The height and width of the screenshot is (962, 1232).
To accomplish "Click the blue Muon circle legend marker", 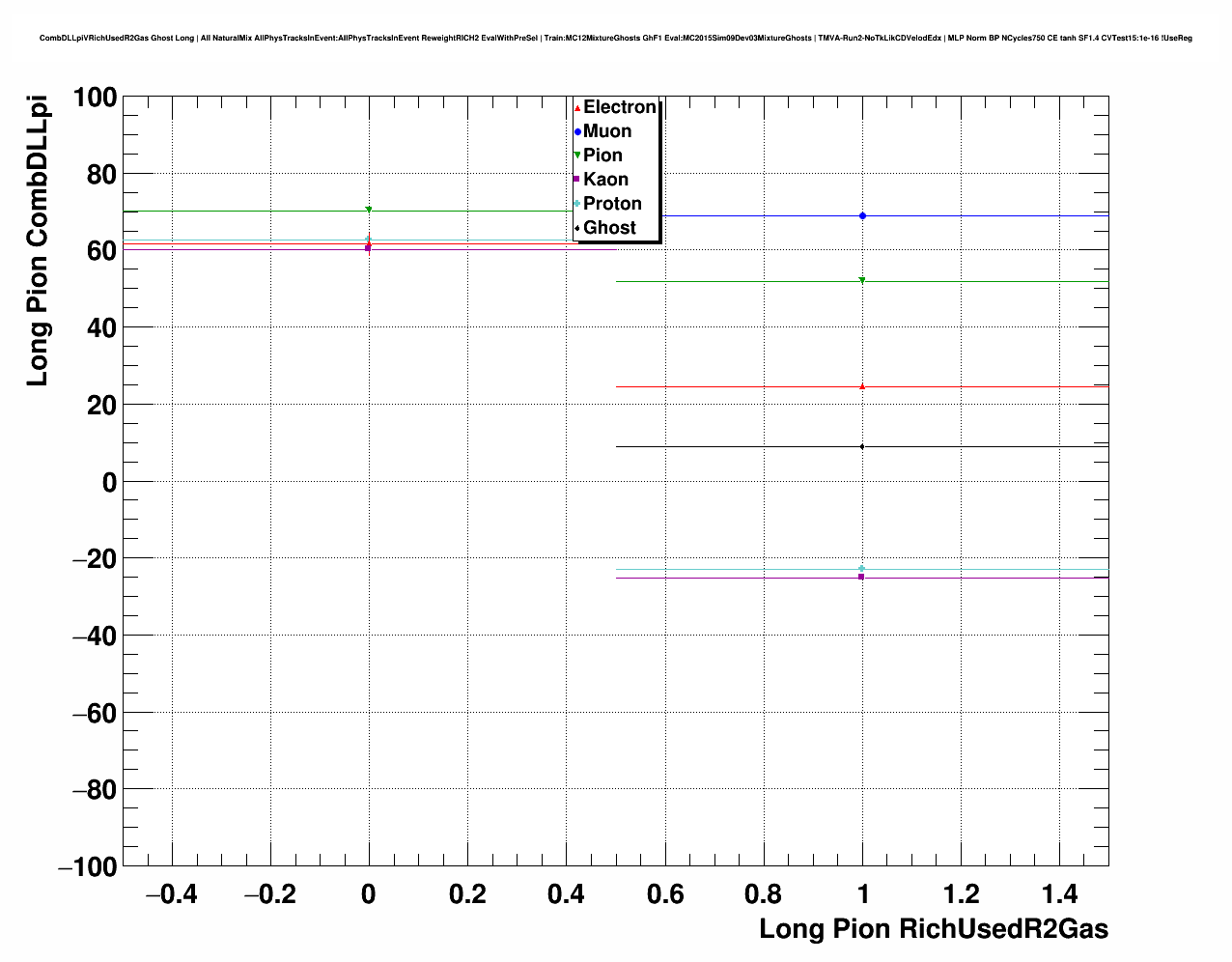I will (577, 132).
